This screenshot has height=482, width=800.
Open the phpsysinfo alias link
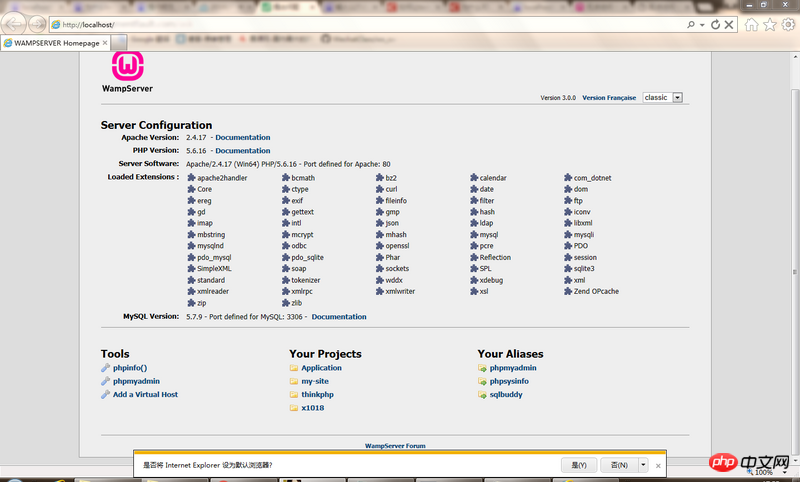[509, 381]
